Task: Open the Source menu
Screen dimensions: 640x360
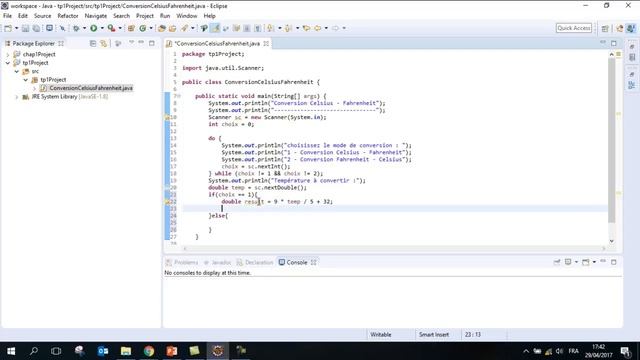Action: [x=42, y=16]
